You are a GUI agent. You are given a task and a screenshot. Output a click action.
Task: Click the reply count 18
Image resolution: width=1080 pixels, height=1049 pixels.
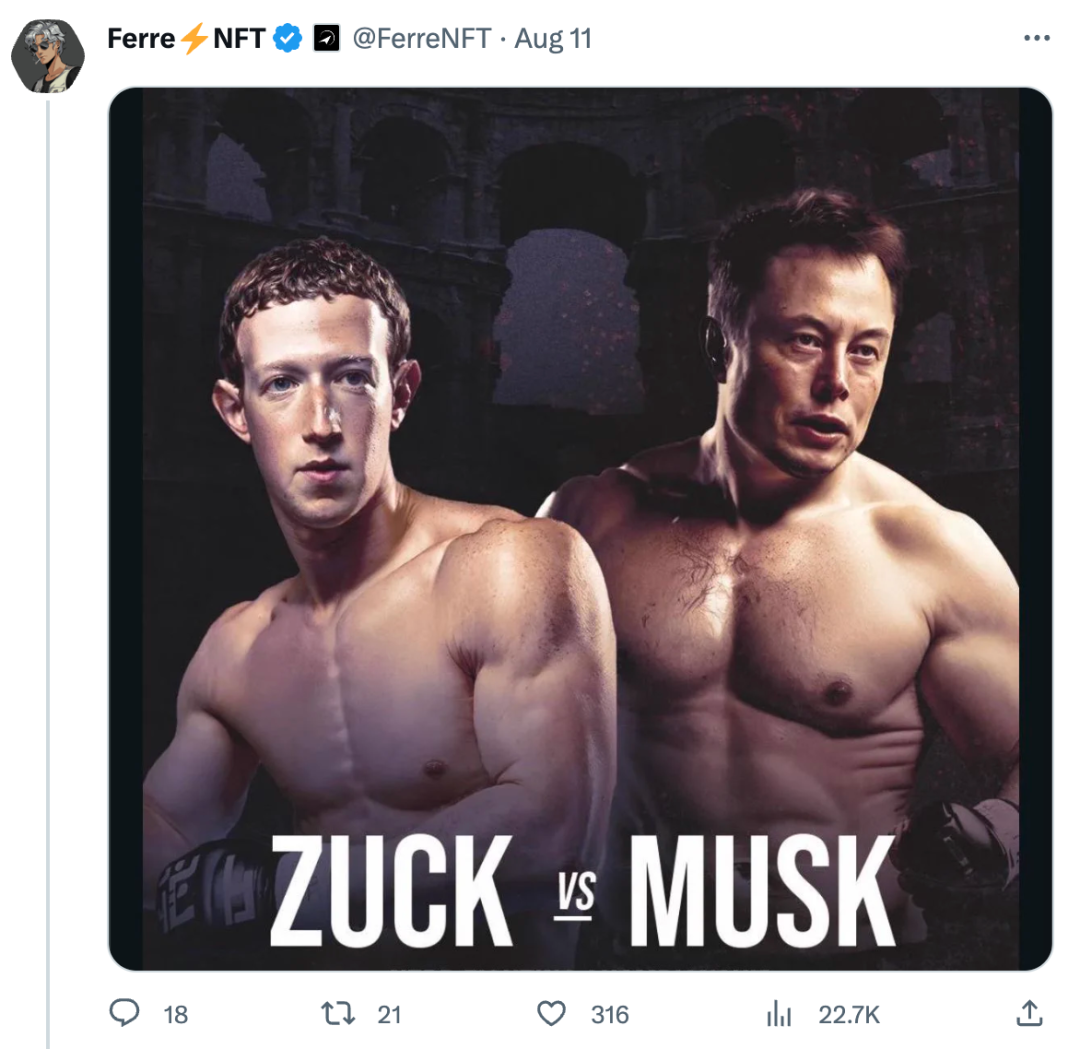pos(175,1015)
